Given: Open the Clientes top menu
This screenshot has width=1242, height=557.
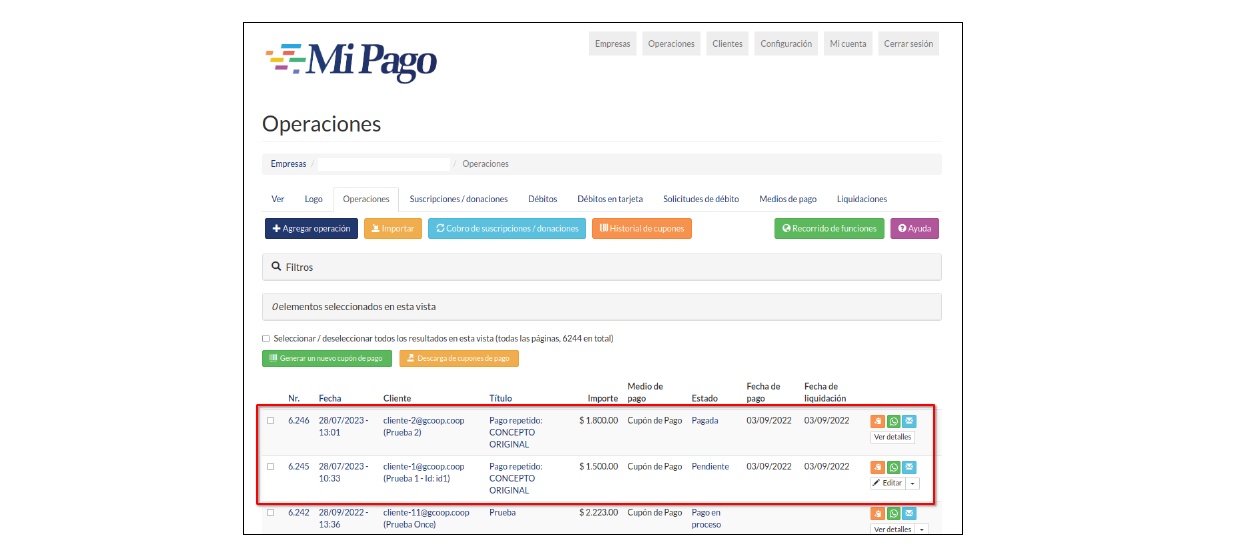Looking at the screenshot, I should click(x=727, y=44).
